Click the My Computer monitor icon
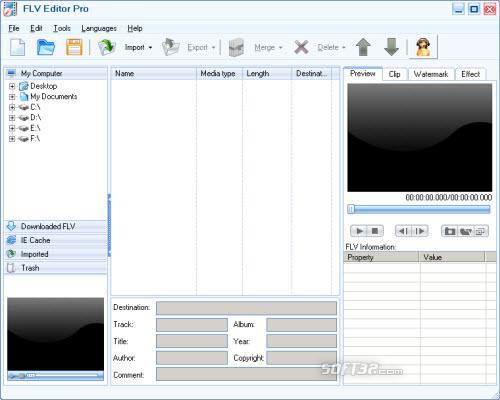Image resolution: width=500 pixels, height=400 pixels. [12, 73]
